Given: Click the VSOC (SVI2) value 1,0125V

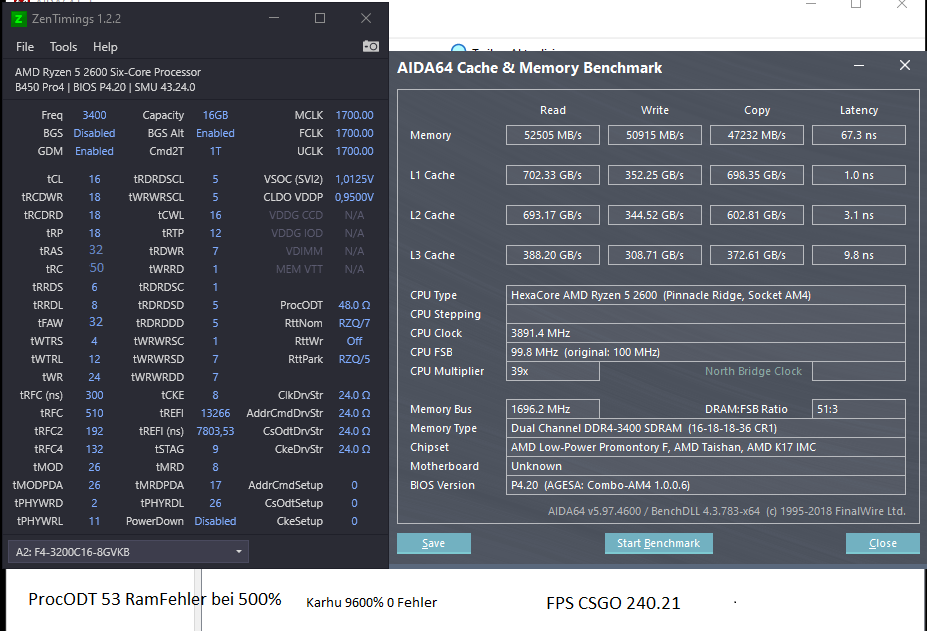Looking at the screenshot, I should coord(354,179).
